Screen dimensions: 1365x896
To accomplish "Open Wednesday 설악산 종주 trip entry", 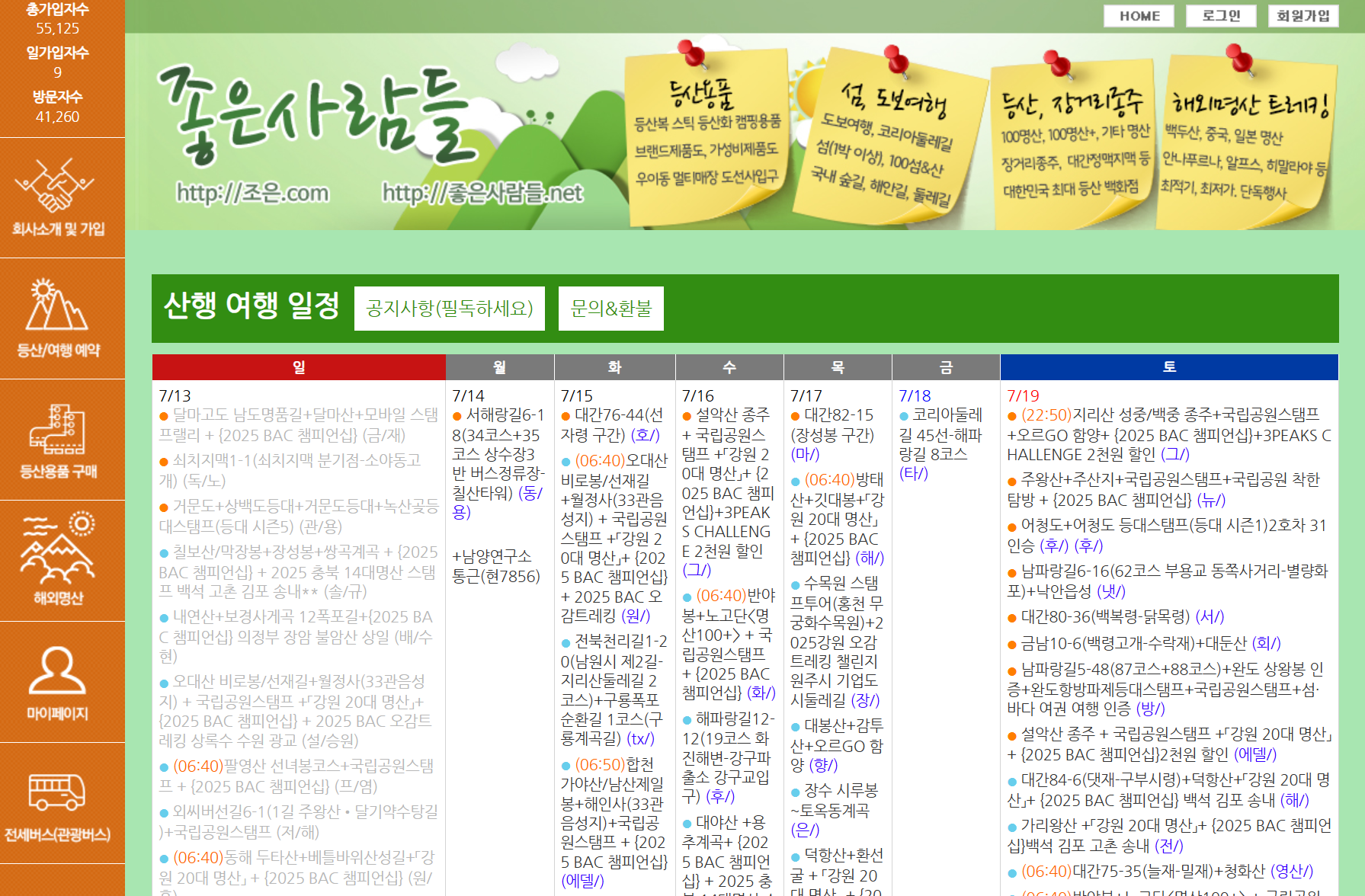I will click(728, 492).
